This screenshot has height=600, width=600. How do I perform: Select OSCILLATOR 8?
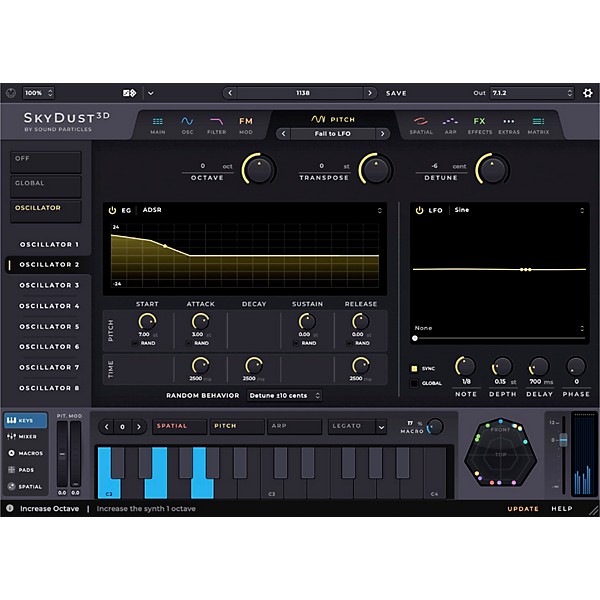click(x=49, y=388)
